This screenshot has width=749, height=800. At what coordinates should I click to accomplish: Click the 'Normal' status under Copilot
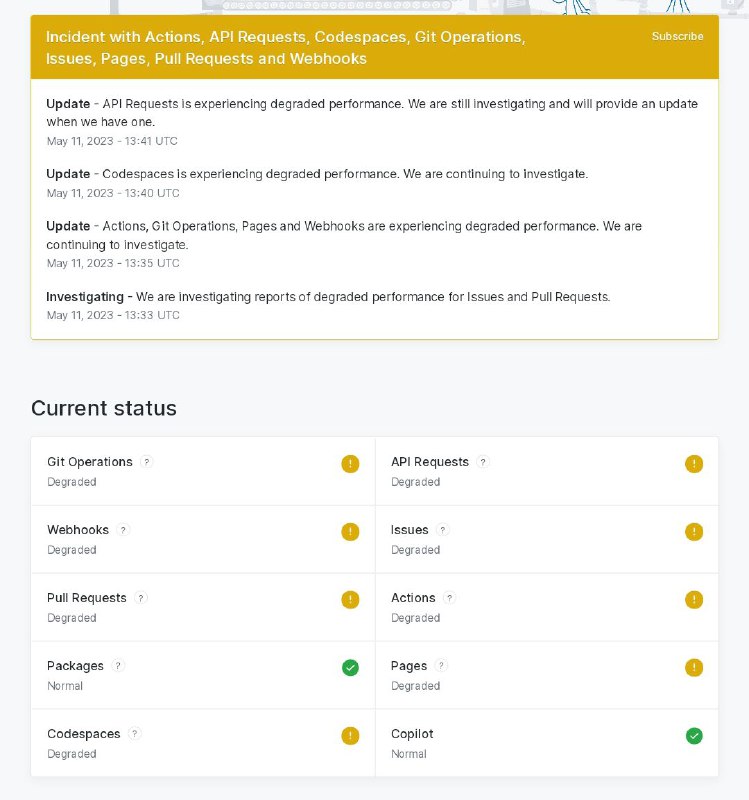409,754
